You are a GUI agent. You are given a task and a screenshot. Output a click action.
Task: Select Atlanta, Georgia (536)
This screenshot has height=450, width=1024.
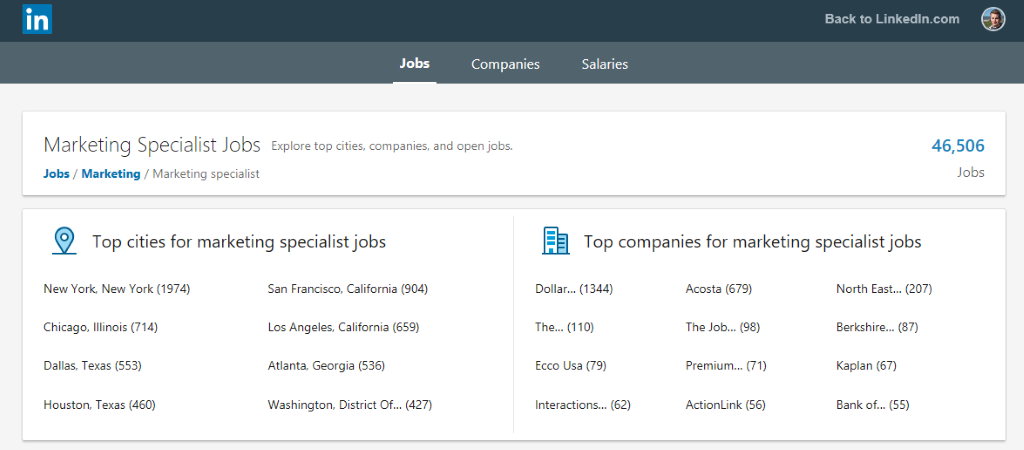click(x=327, y=366)
